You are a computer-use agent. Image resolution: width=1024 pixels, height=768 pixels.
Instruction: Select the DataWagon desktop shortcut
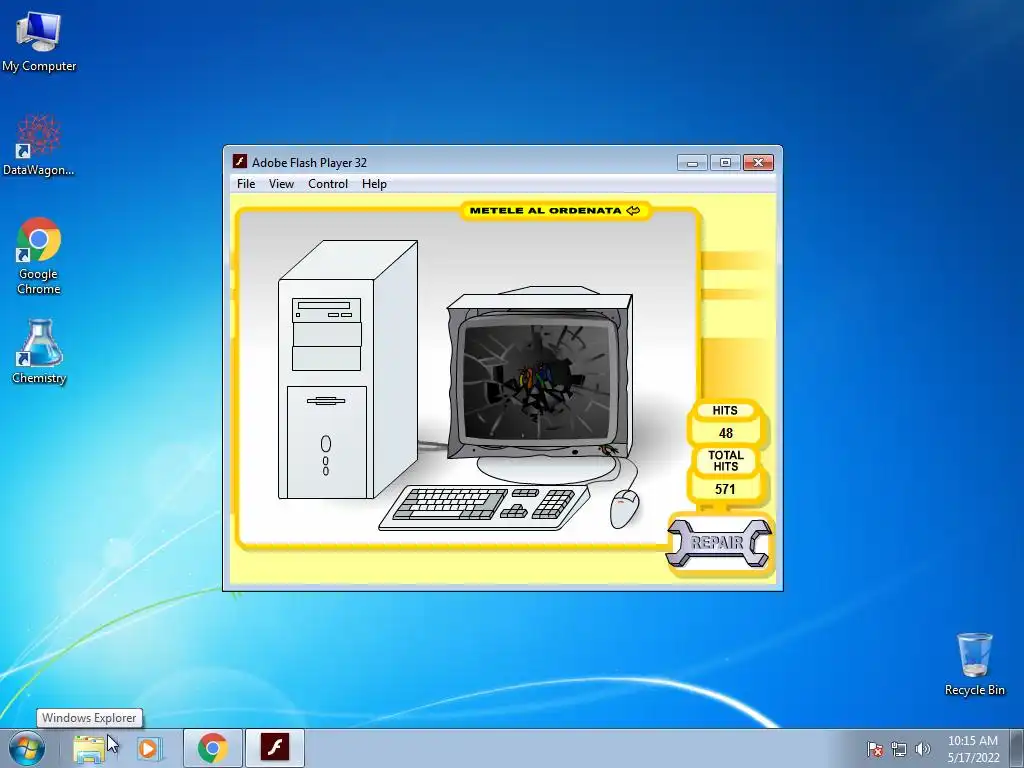click(x=39, y=145)
